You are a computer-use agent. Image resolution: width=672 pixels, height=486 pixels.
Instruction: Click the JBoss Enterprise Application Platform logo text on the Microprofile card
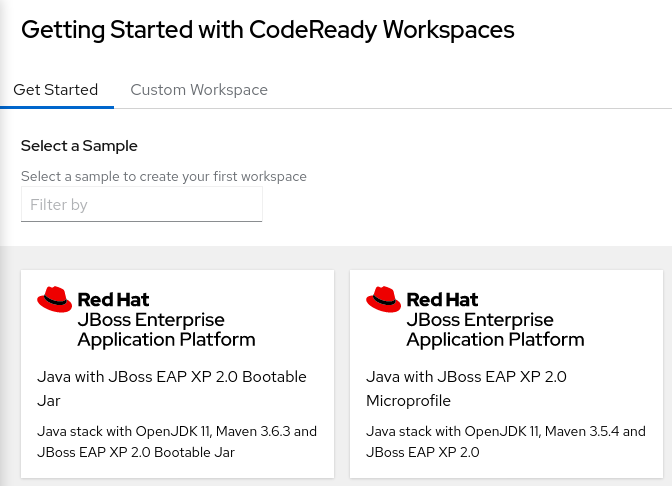coord(495,330)
